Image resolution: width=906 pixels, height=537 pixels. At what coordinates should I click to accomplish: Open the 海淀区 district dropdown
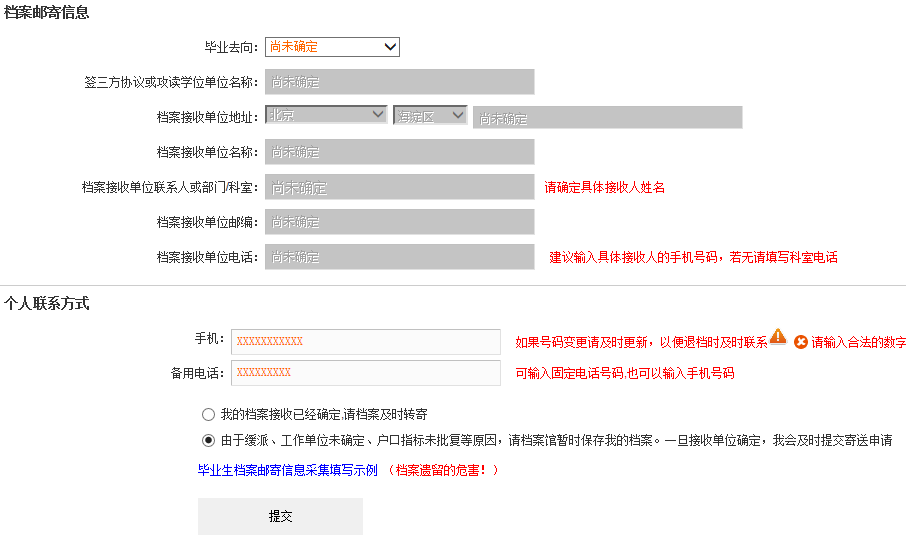(x=430, y=115)
